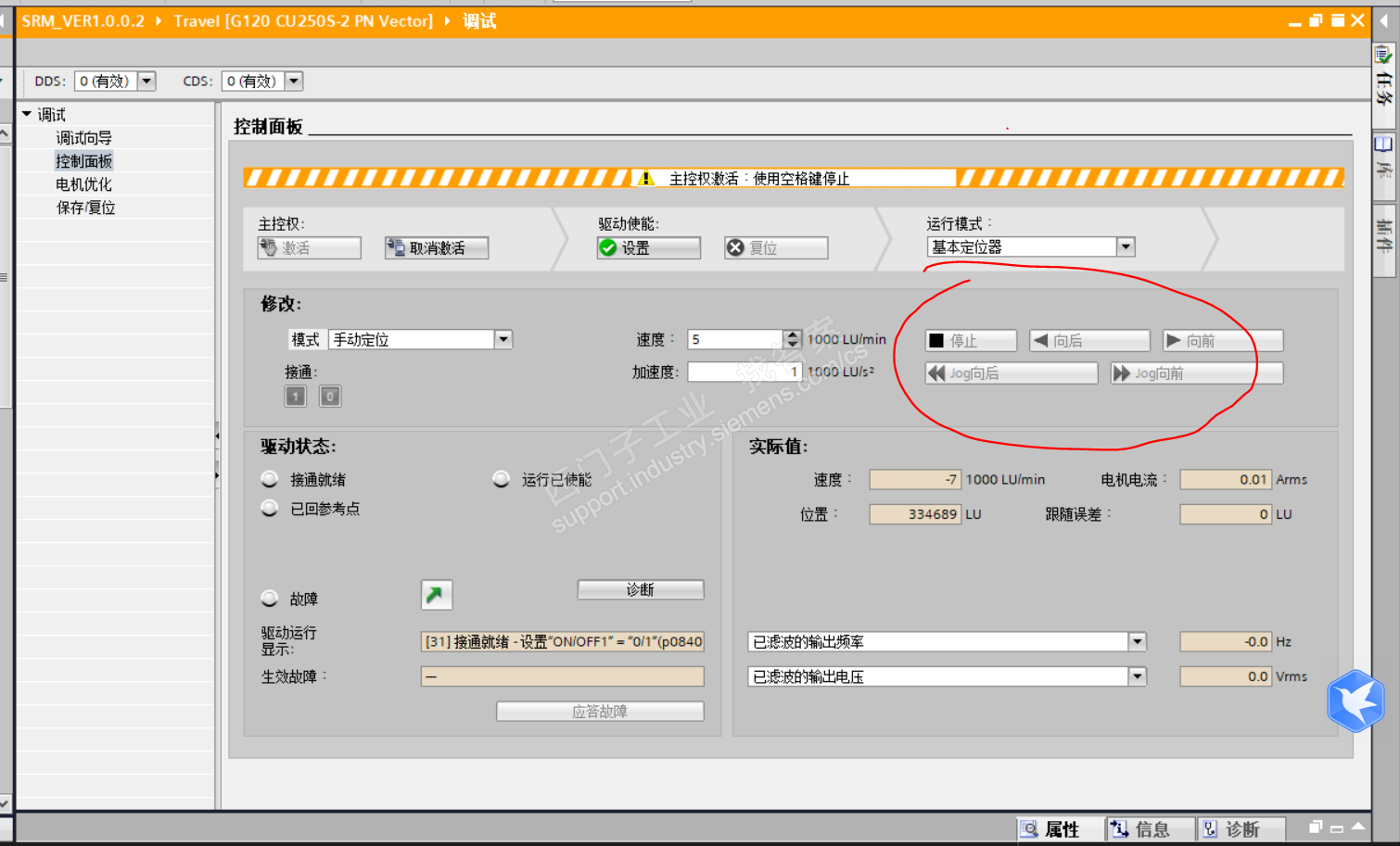
Task: Click the 向后 backward button
Action: (x=1089, y=340)
